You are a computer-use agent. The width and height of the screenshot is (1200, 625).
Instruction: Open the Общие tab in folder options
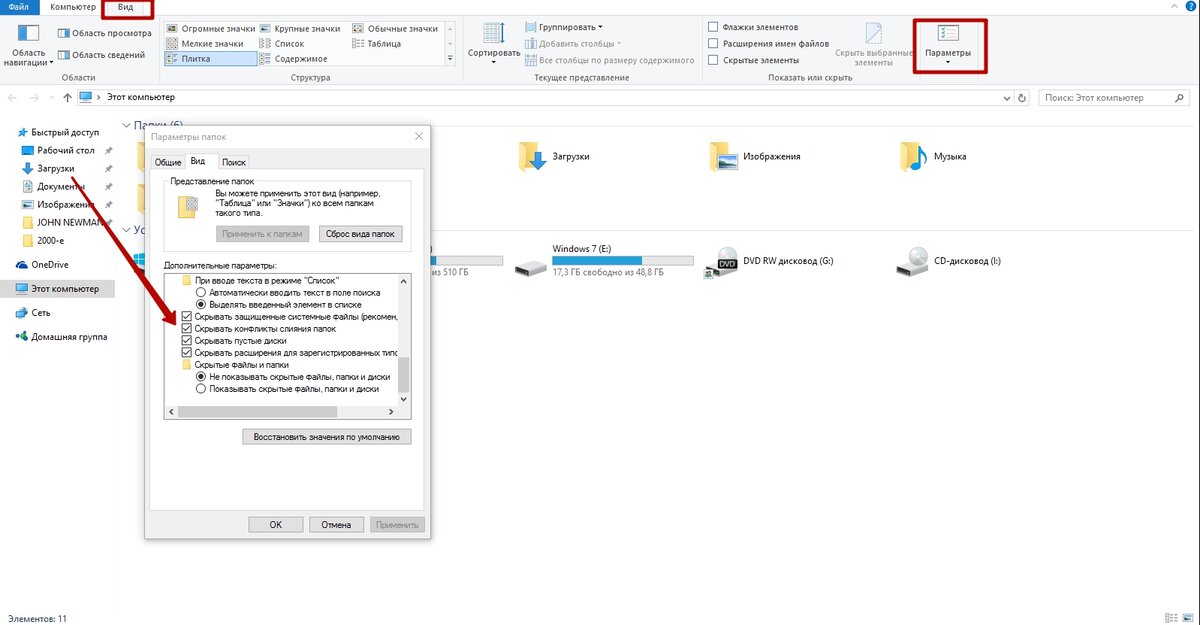[x=167, y=162]
